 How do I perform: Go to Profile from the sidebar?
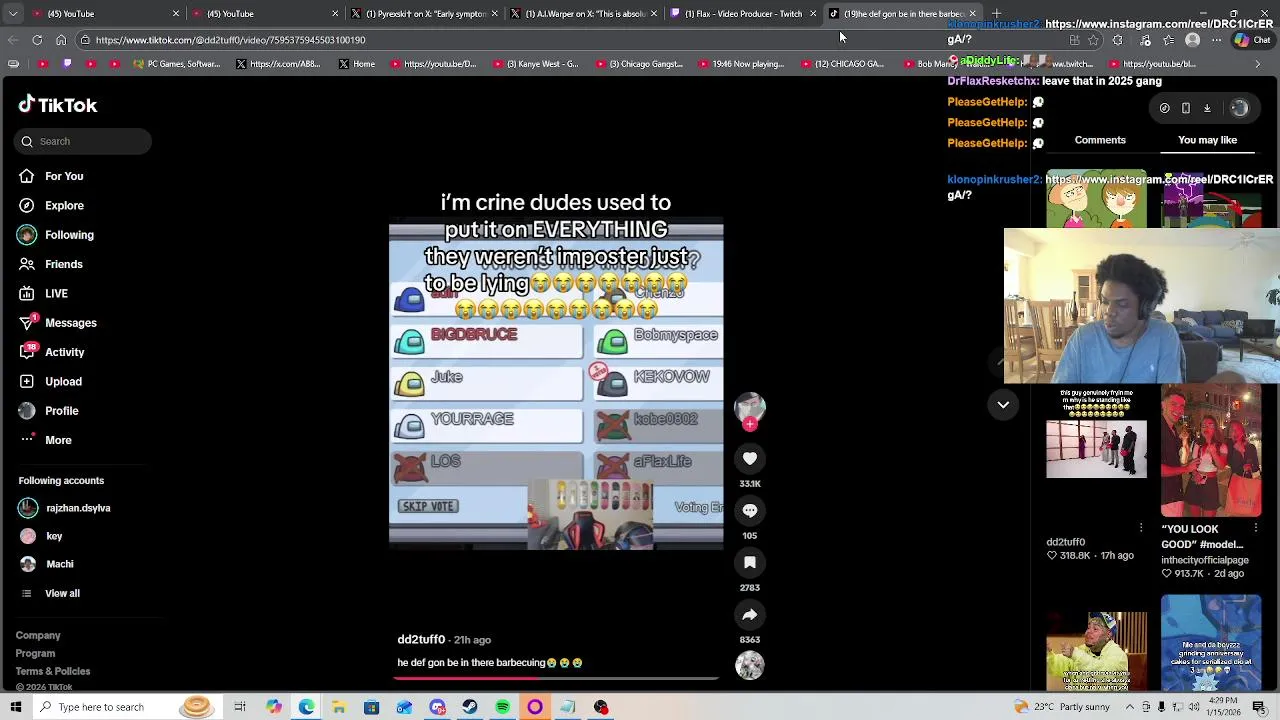48,411
